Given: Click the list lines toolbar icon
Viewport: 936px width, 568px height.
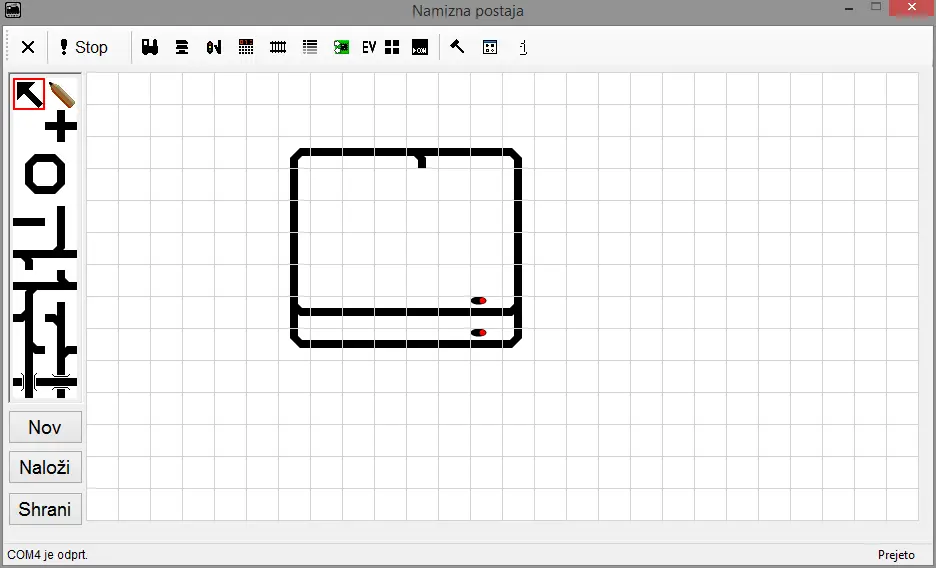Looking at the screenshot, I should tap(310, 47).
